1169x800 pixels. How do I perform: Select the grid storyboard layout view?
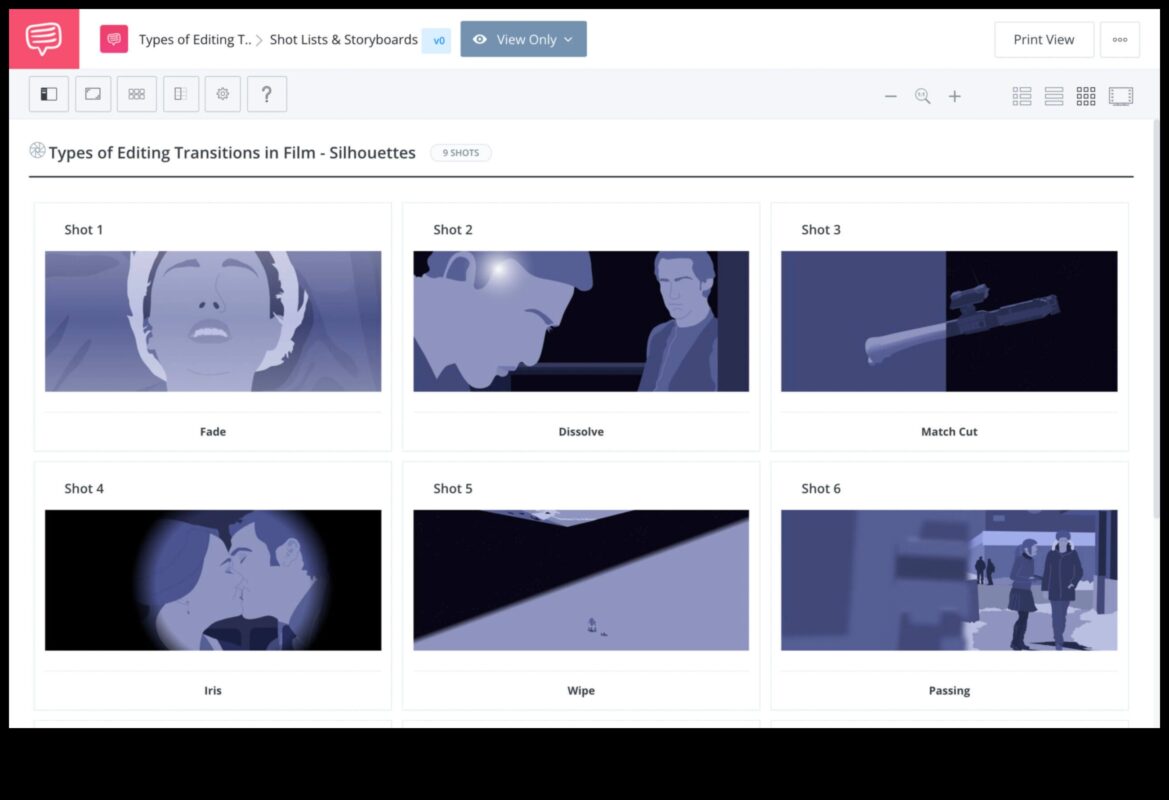coord(1085,96)
